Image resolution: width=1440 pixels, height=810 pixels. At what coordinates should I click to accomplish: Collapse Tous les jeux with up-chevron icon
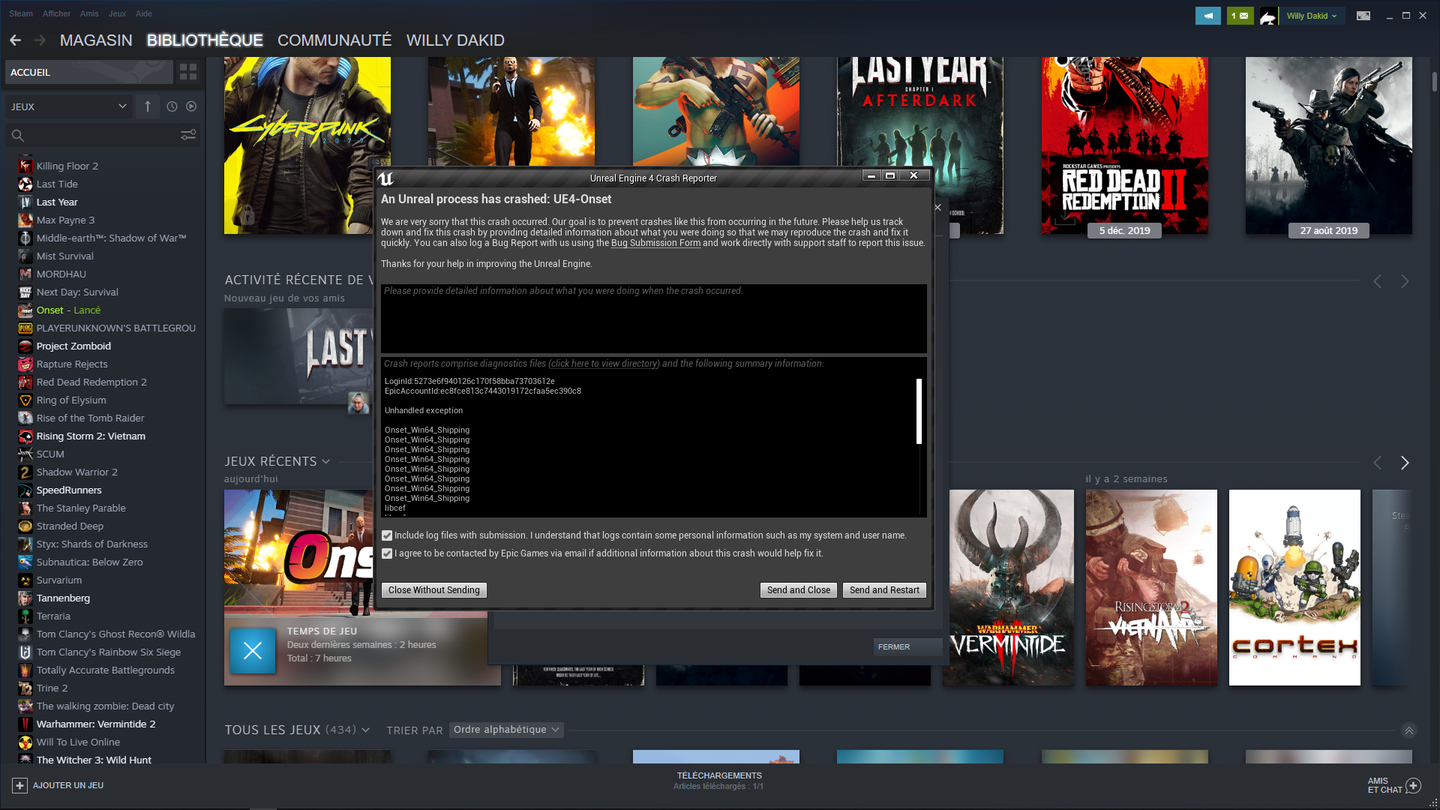click(1409, 731)
